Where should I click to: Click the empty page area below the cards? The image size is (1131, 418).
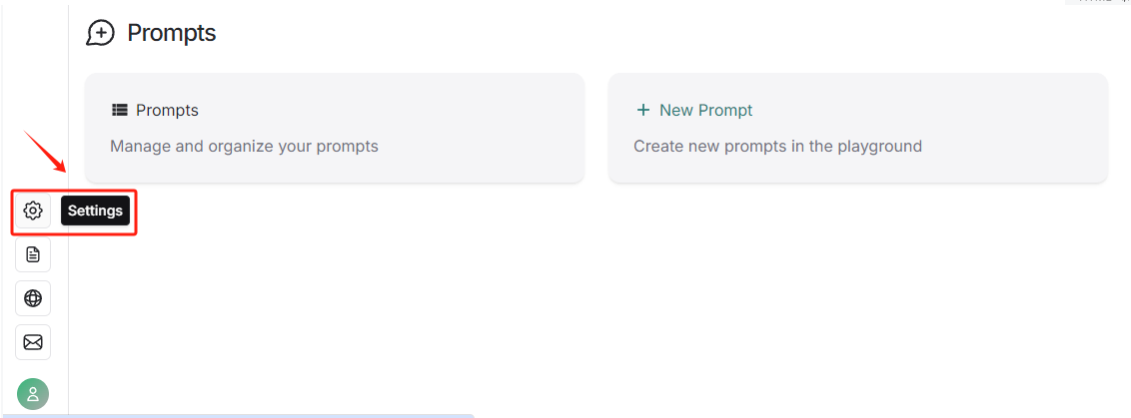[x=600, y=300]
